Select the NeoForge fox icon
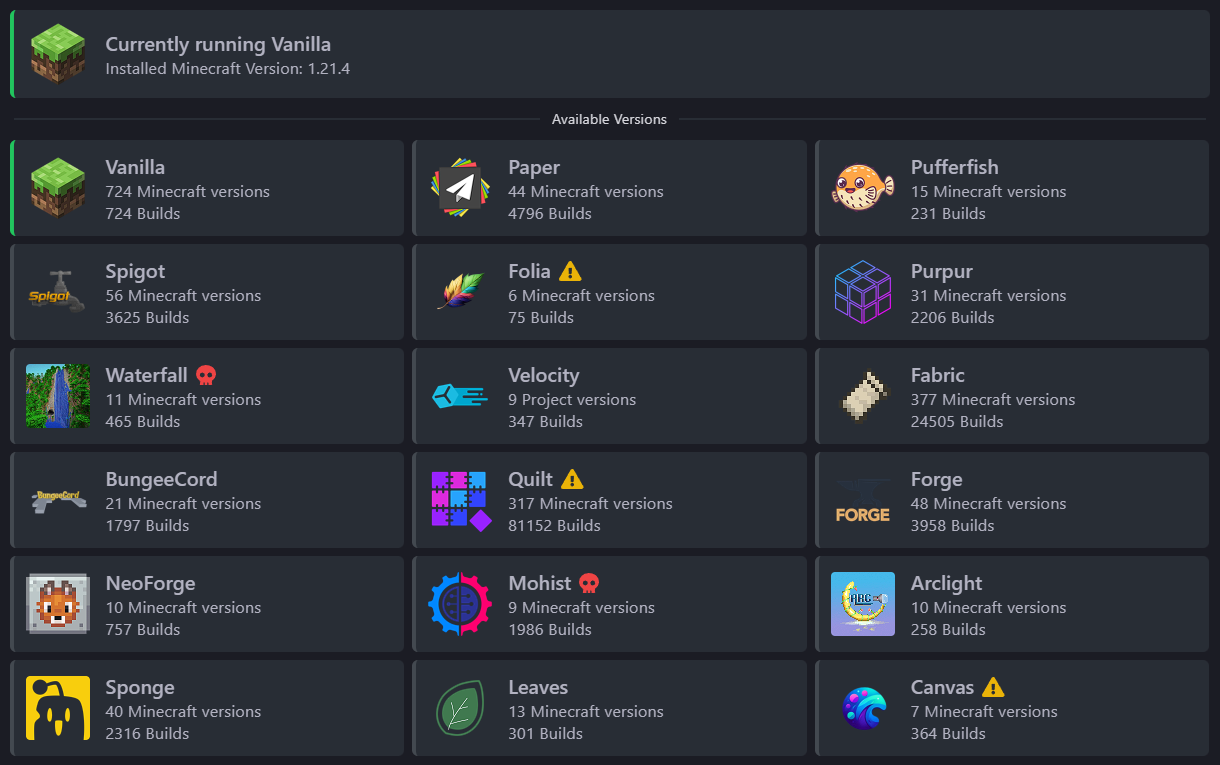1220x765 pixels. click(57, 603)
